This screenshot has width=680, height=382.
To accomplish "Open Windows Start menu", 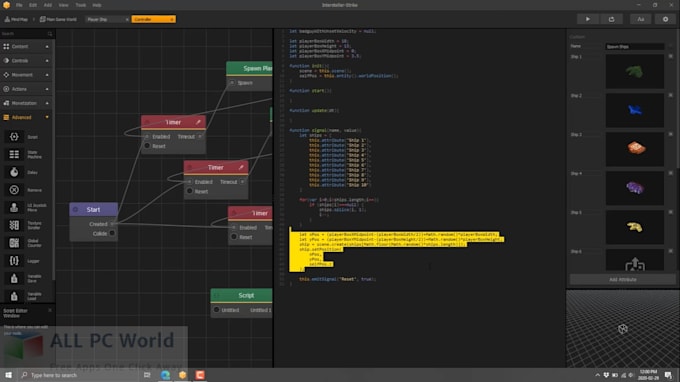I will click(x=8, y=375).
